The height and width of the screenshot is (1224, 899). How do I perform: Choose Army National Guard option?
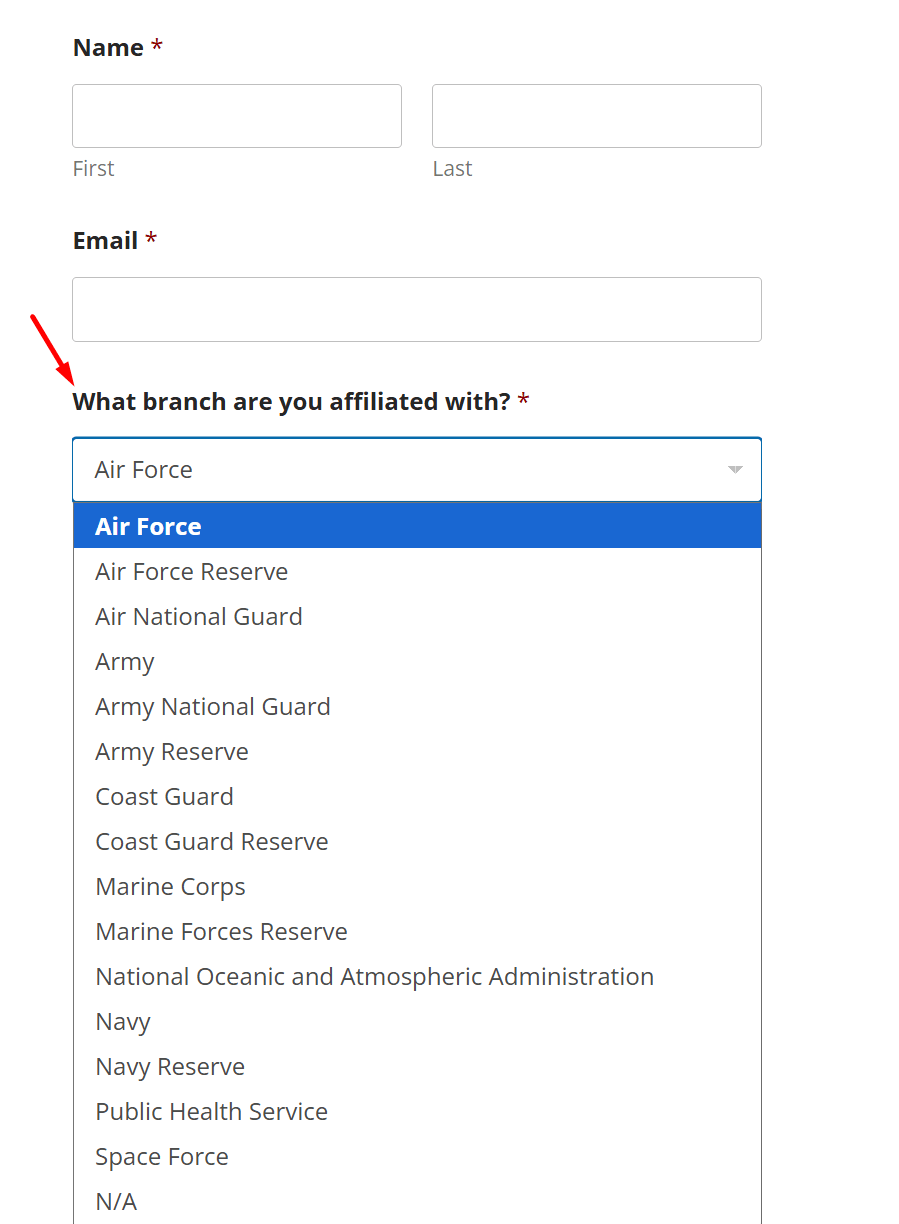coord(212,706)
